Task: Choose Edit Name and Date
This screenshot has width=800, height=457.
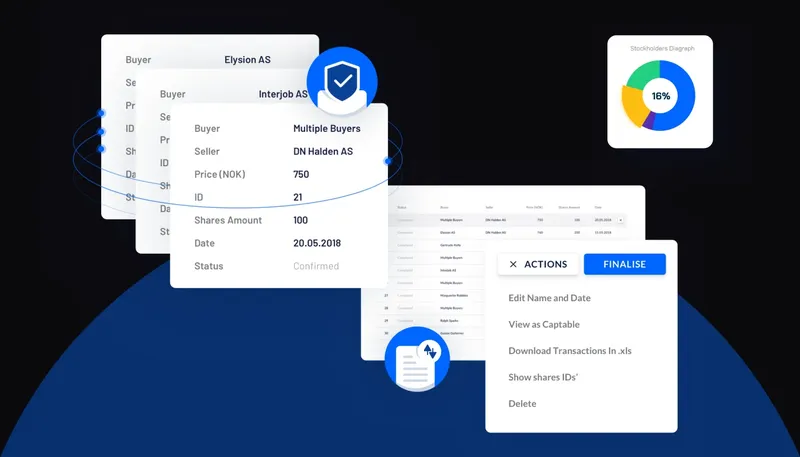Action: 549,298
